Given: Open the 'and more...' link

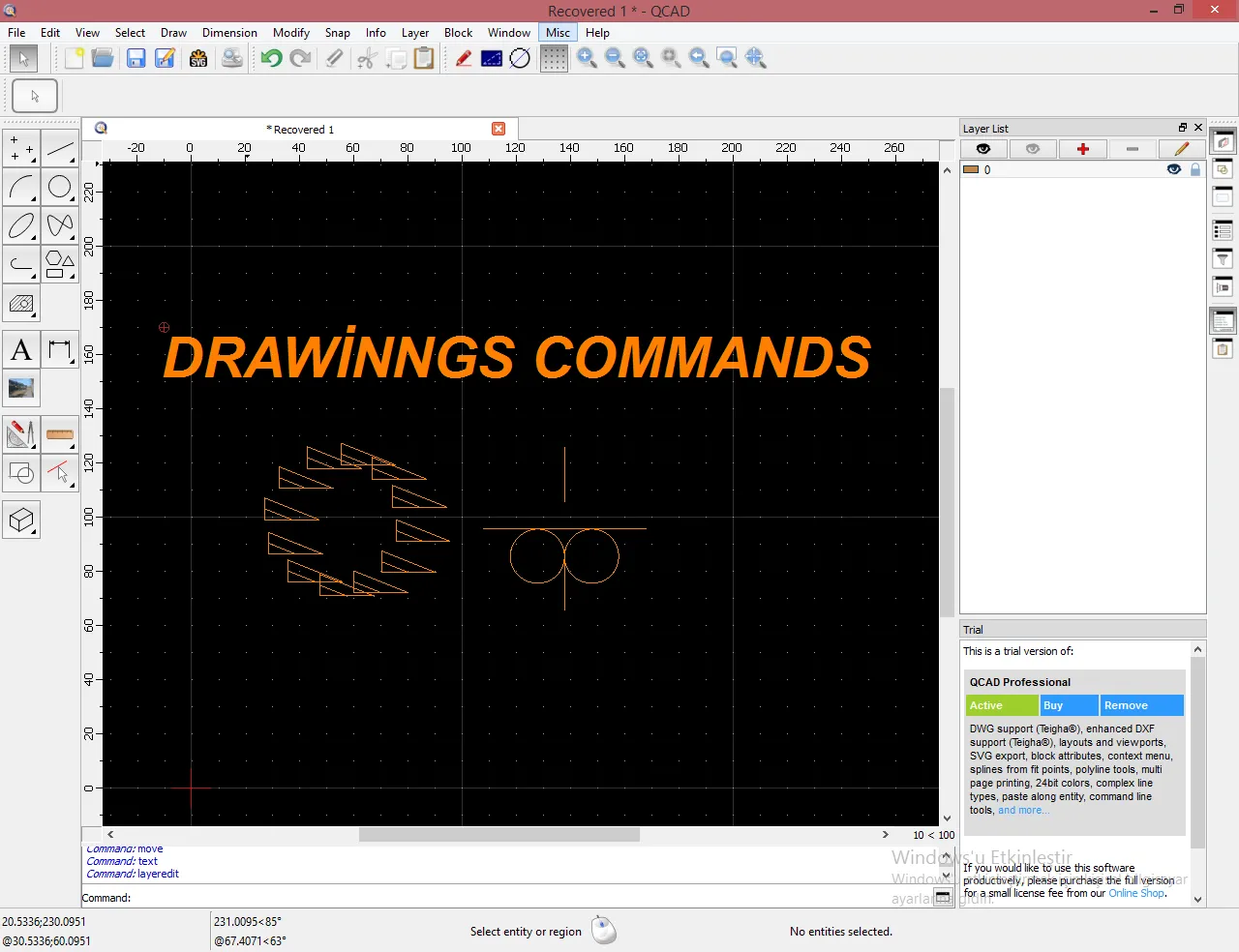Looking at the screenshot, I should click(1023, 811).
